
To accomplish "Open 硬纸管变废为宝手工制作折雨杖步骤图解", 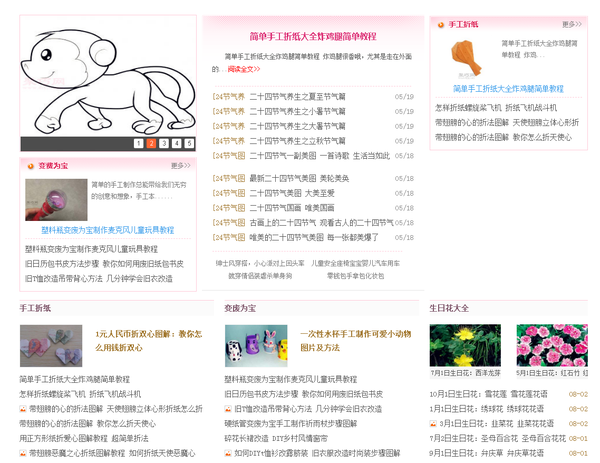I will [x=290, y=424].
